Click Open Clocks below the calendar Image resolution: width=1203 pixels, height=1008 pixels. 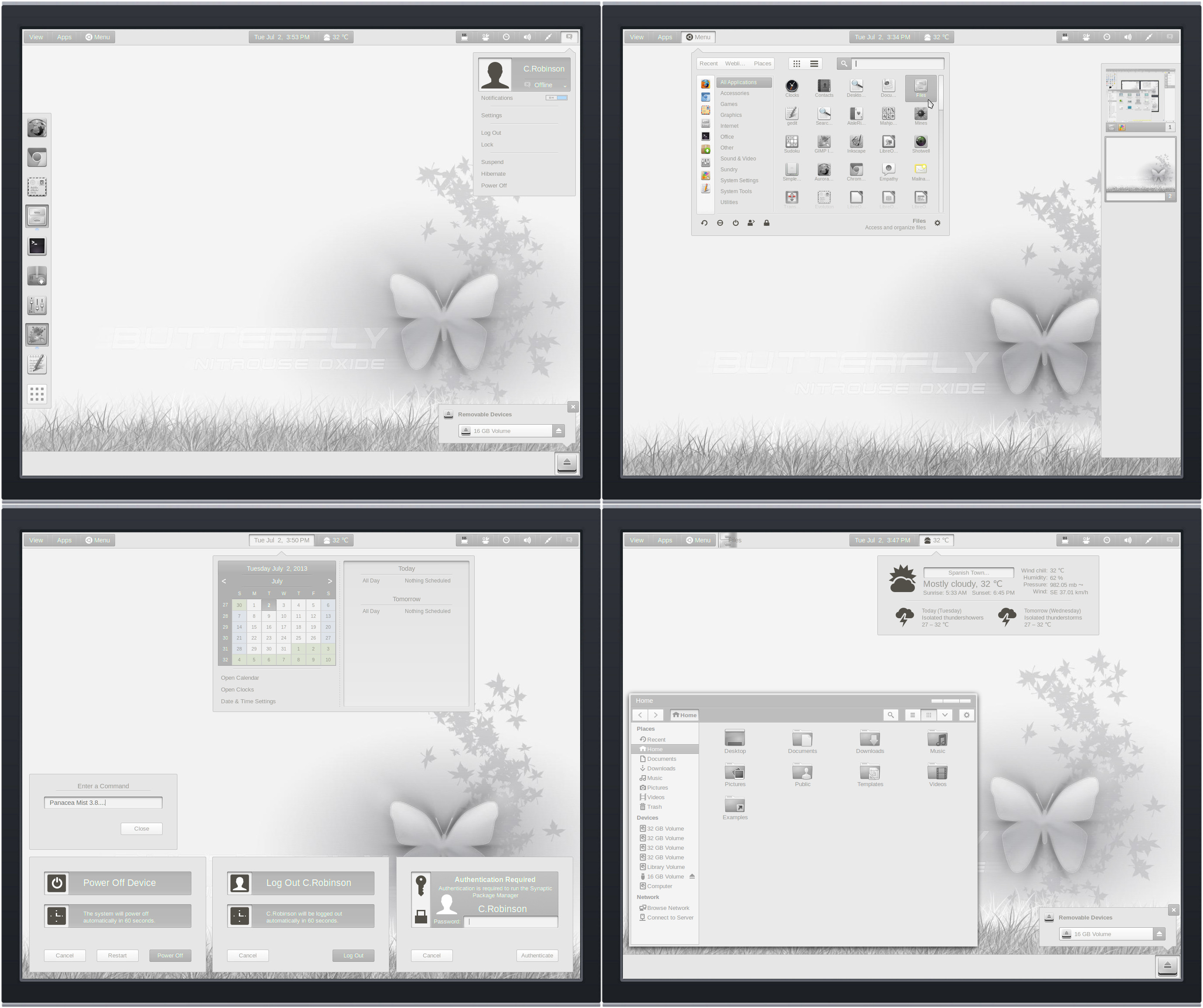[x=237, y=689]
